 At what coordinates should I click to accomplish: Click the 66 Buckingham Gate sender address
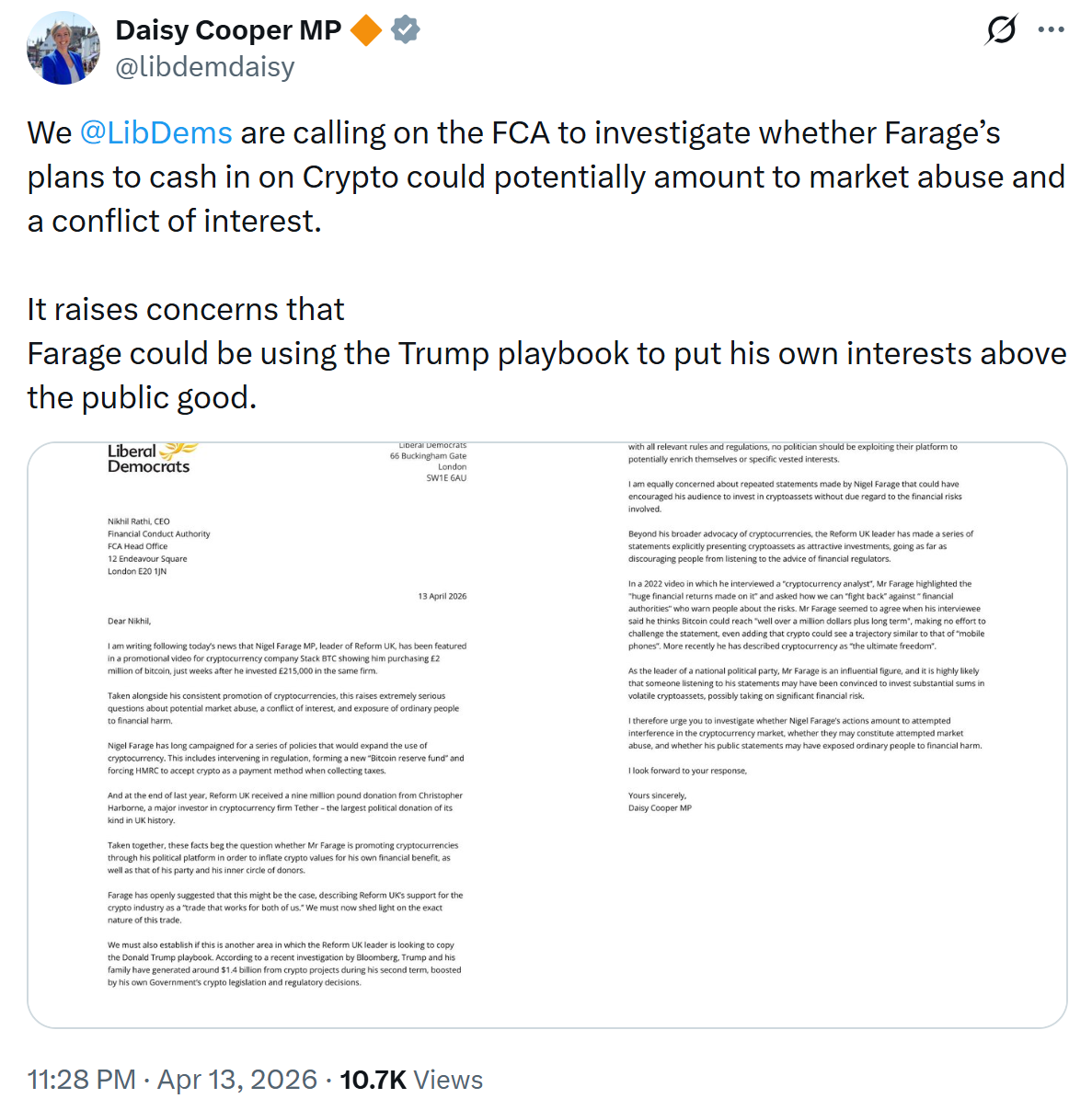pos(429,462)
